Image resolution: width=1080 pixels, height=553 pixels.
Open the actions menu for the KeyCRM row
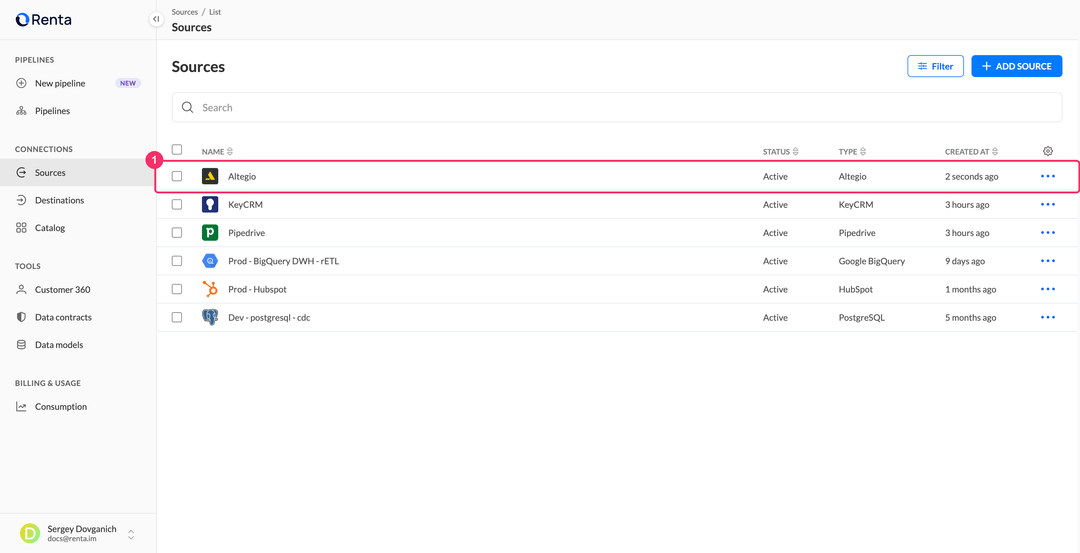coord(1048,205)
